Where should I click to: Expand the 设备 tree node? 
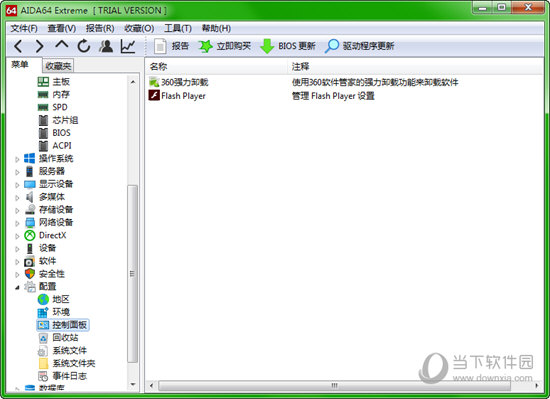pyautogui.click(x=17, y=249)
